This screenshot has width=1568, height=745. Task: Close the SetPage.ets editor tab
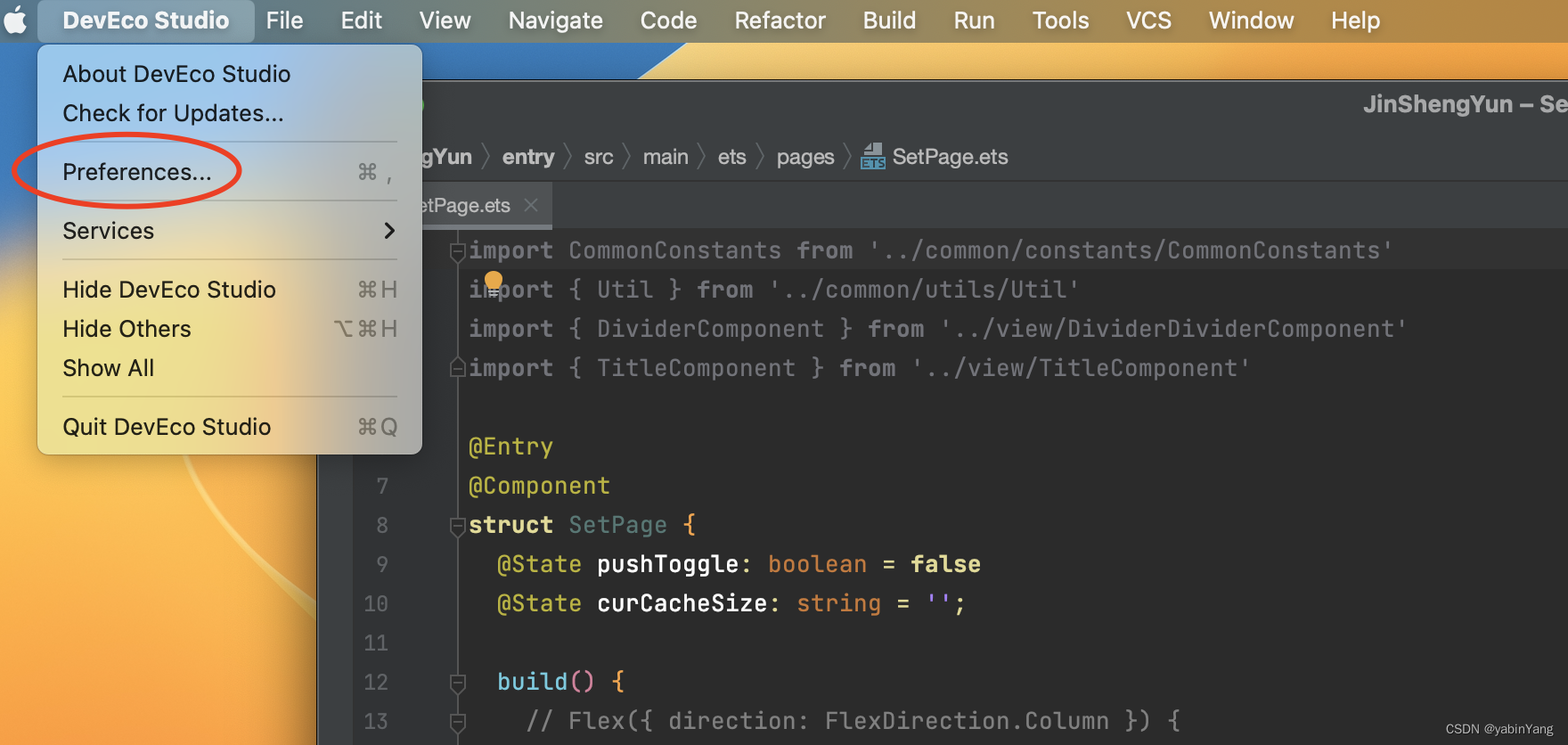click(x=531, y=205)
